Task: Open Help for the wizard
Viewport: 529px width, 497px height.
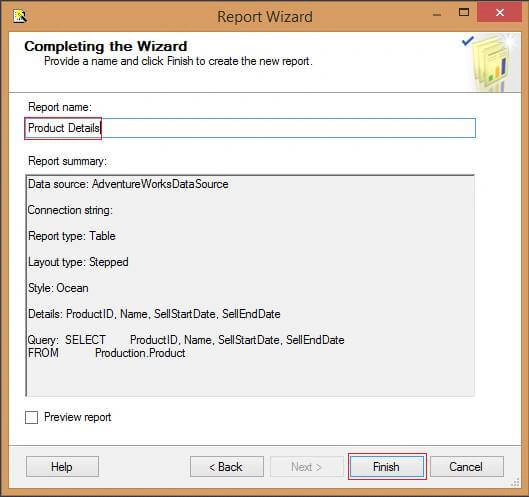Action: pyautogui.click(x=62, y=467)
